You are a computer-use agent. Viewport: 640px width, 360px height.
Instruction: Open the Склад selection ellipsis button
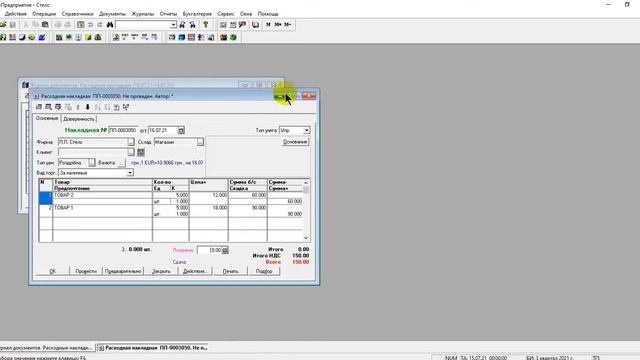(x=200, y=142)
